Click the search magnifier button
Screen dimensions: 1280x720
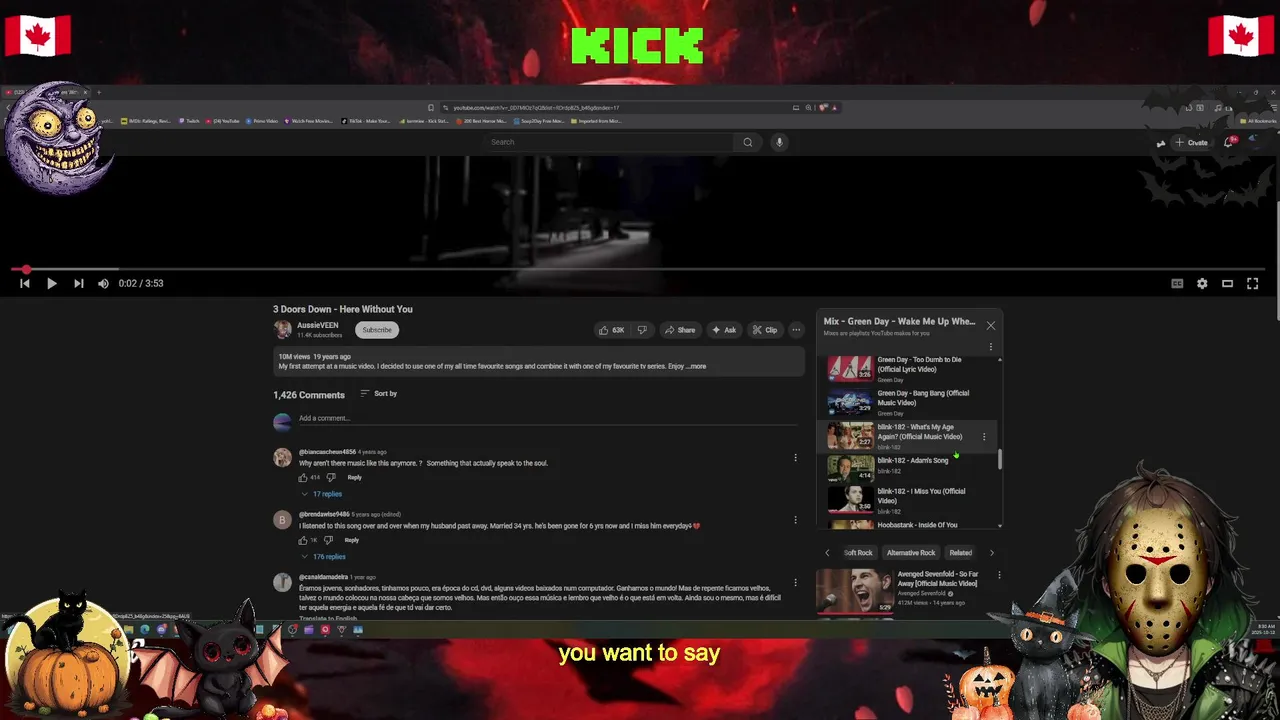tap(747, 142)
